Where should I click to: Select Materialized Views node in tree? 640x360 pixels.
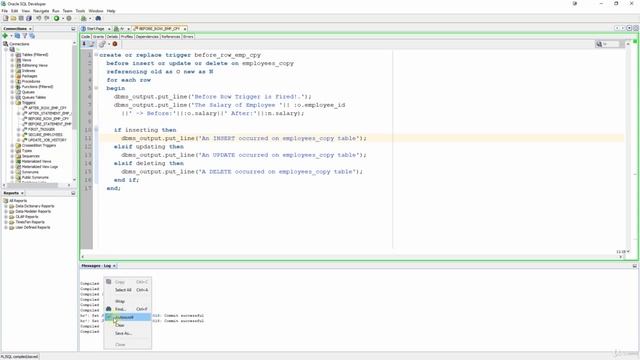pos(36,161)
